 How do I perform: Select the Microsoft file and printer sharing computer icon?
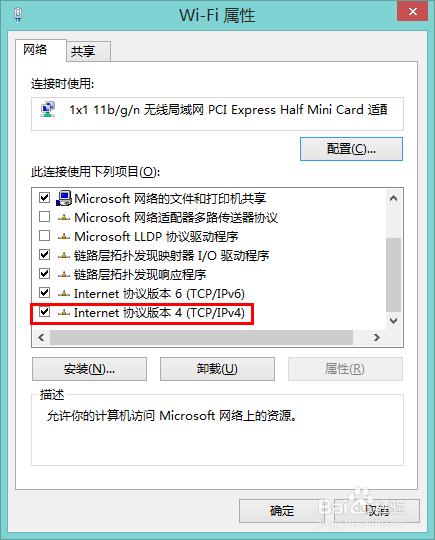[64, 198]
